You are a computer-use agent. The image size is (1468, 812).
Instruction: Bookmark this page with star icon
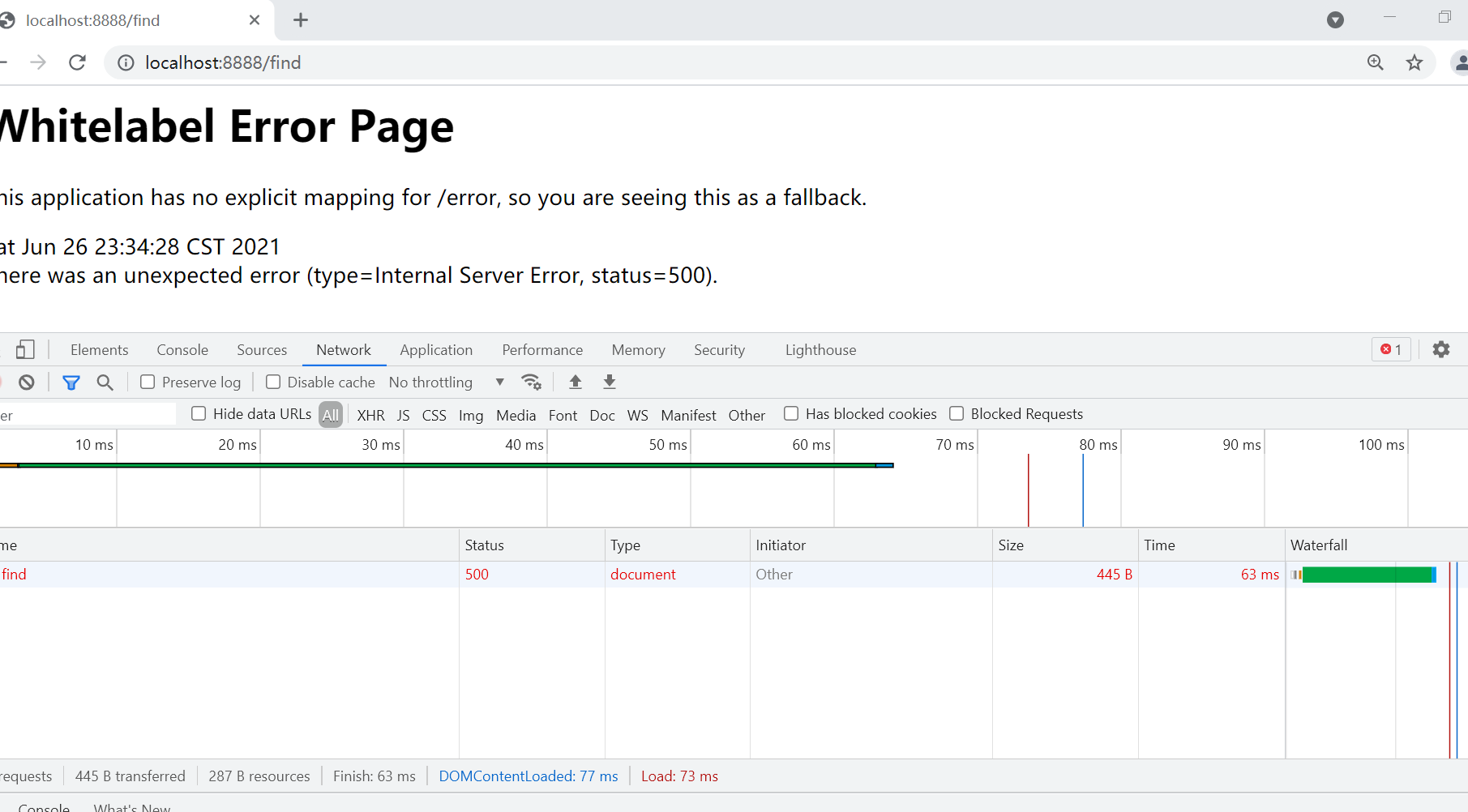[1415, 62]
